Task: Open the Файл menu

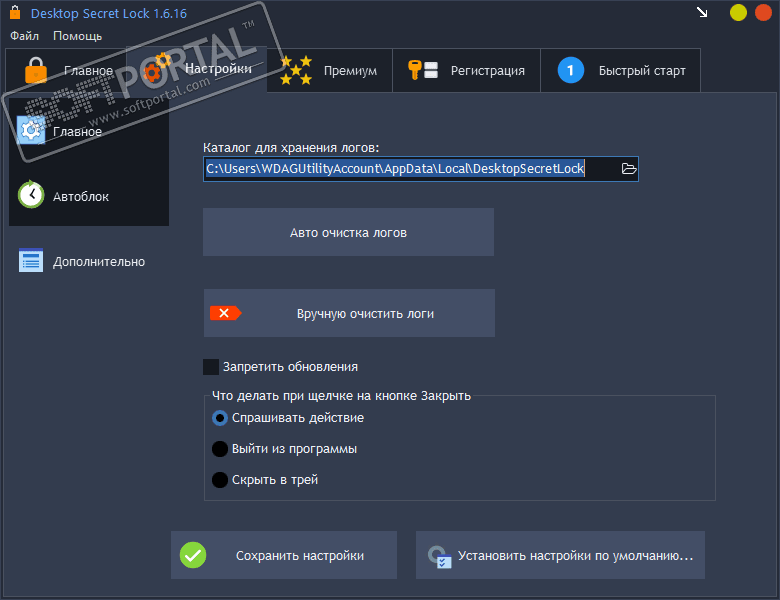Action: pos(24,36)
